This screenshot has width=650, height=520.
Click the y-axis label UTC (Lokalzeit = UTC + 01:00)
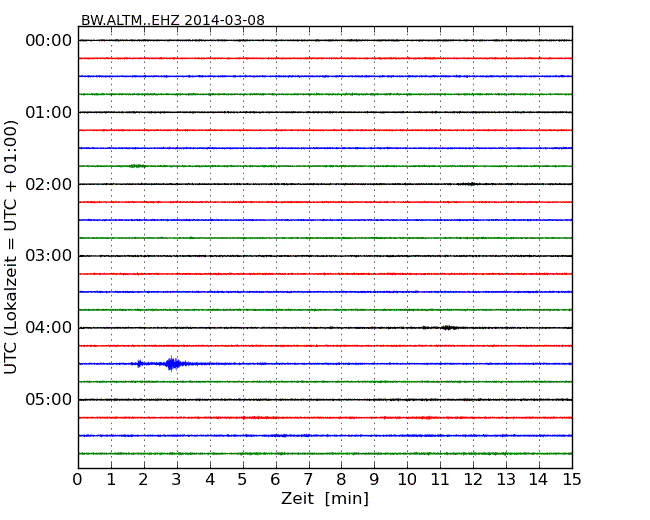click(x=11, y=247)
